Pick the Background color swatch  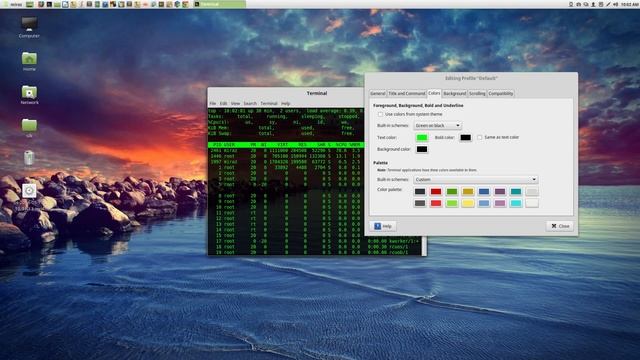click(422, 149)
